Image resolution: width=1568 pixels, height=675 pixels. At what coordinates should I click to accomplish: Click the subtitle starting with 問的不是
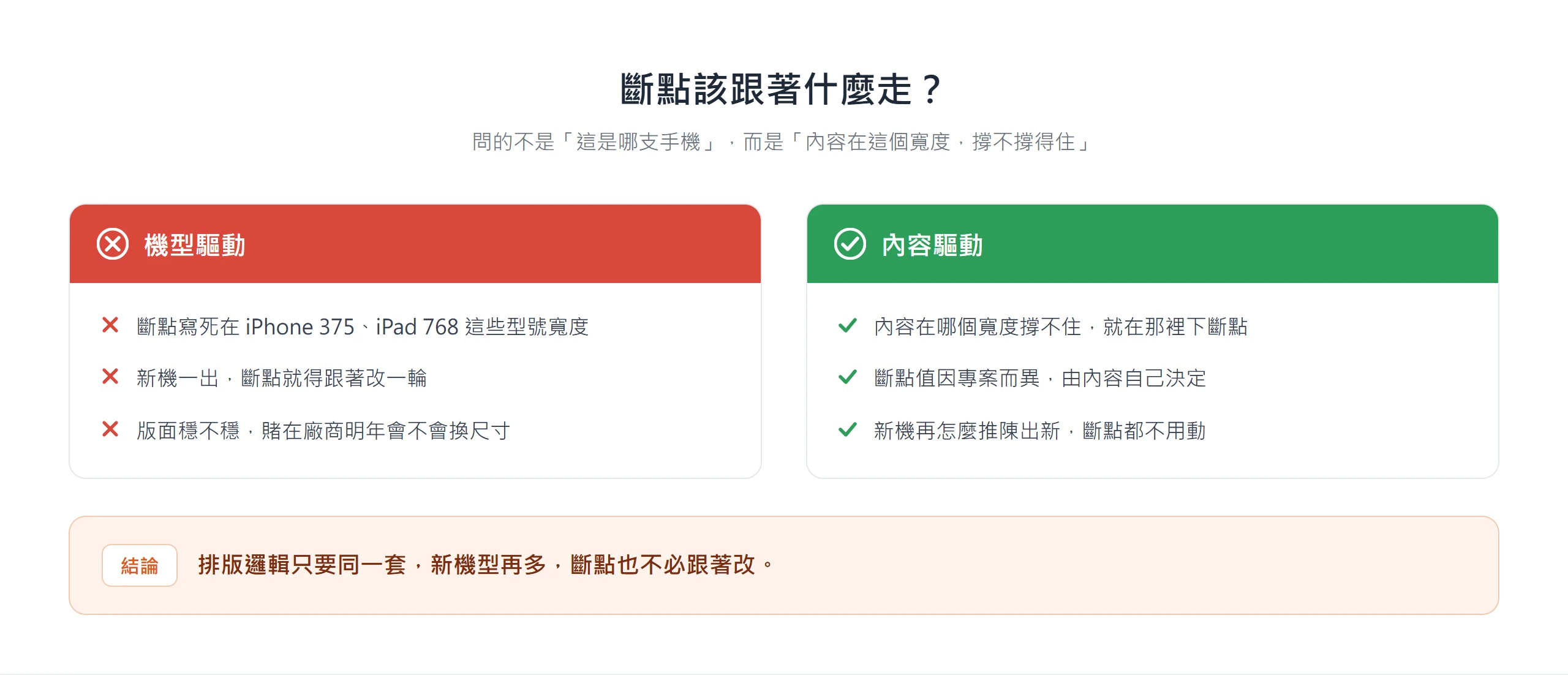tap(784, 142)
